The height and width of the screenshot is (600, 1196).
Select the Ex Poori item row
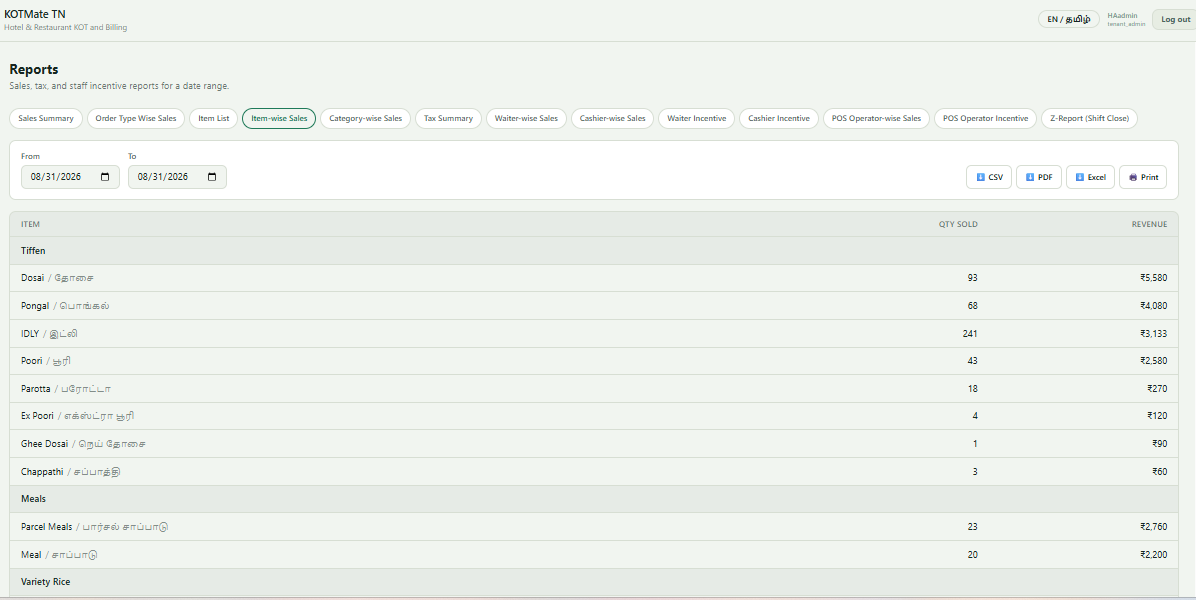[593, 416]
